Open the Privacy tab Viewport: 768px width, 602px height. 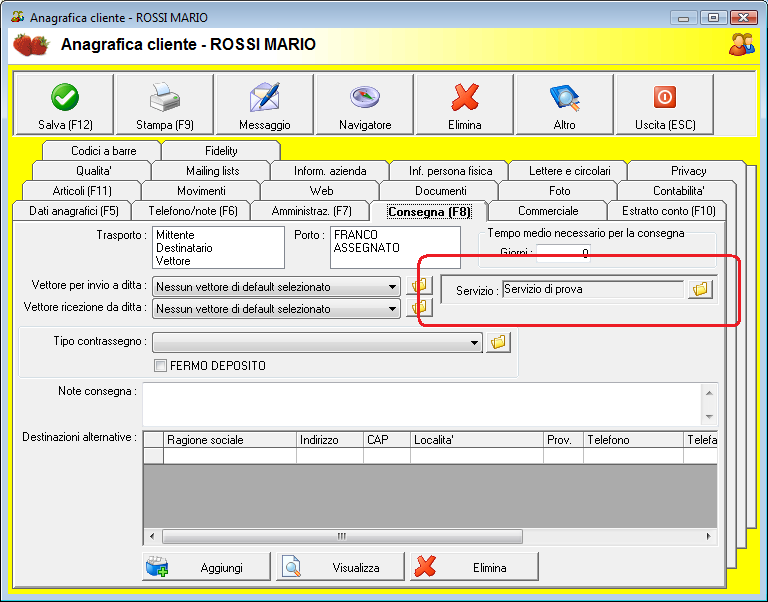point(688,170)
